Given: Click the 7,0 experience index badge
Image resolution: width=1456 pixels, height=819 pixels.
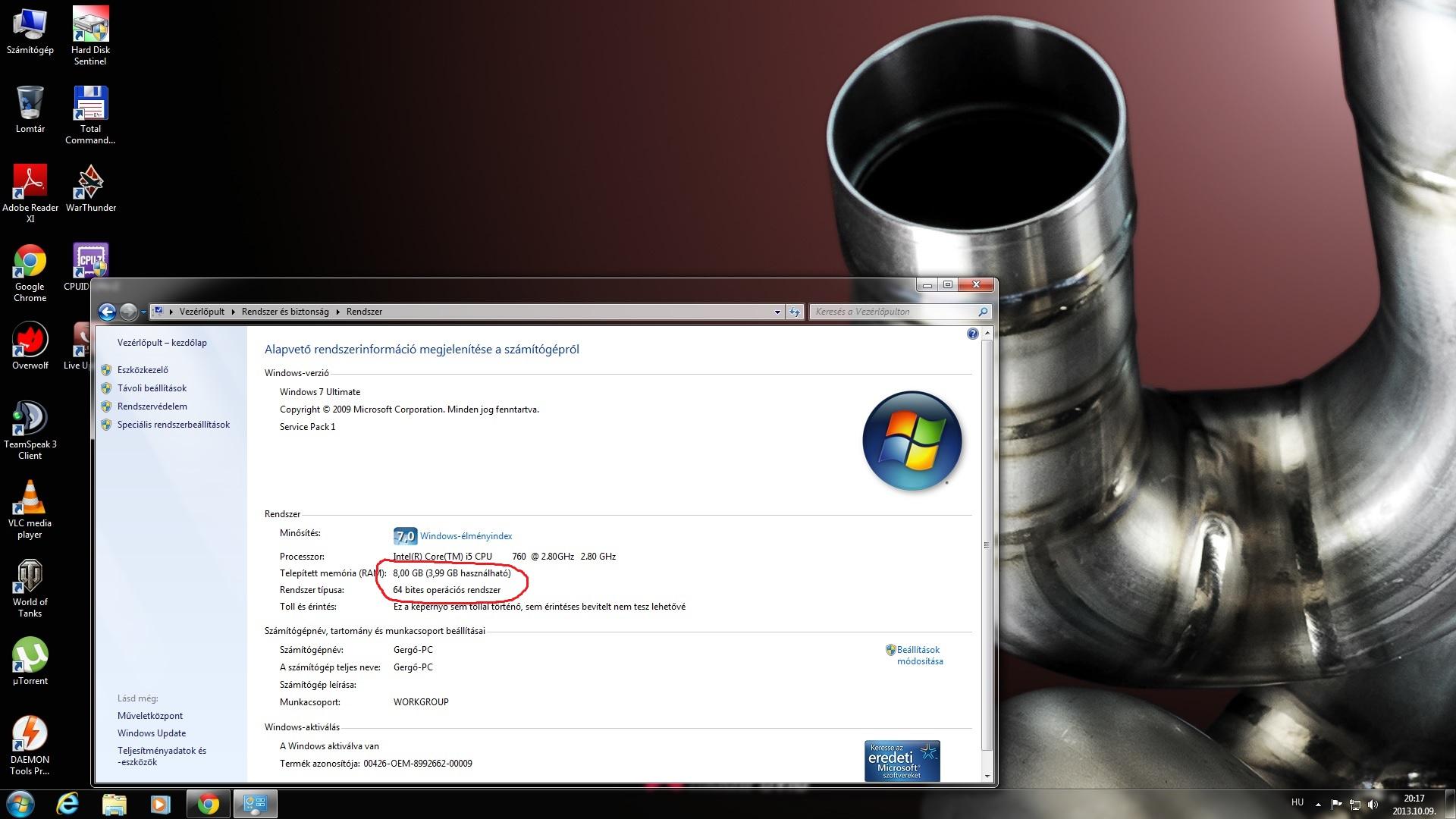Looking at the screenshot, I should [x=405, y=536].
